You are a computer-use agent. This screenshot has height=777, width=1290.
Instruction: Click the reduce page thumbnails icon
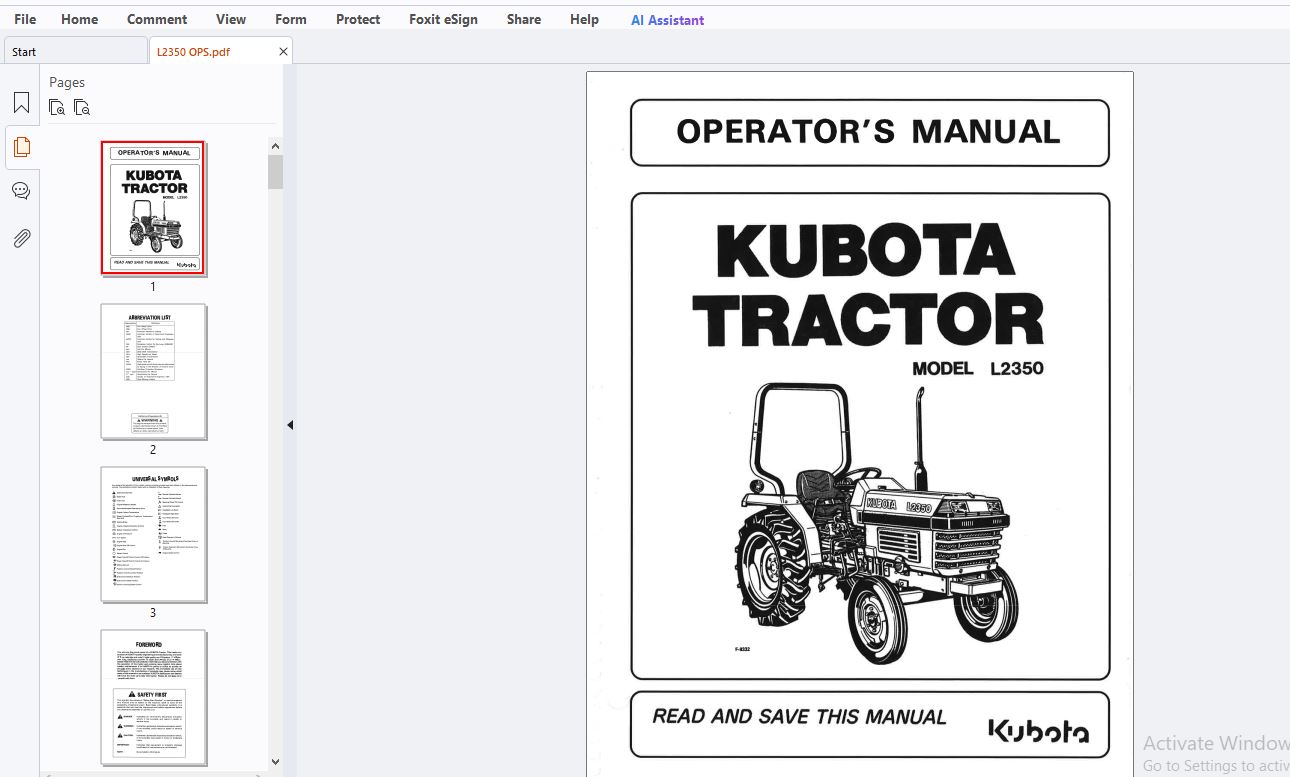click(82, 107)
